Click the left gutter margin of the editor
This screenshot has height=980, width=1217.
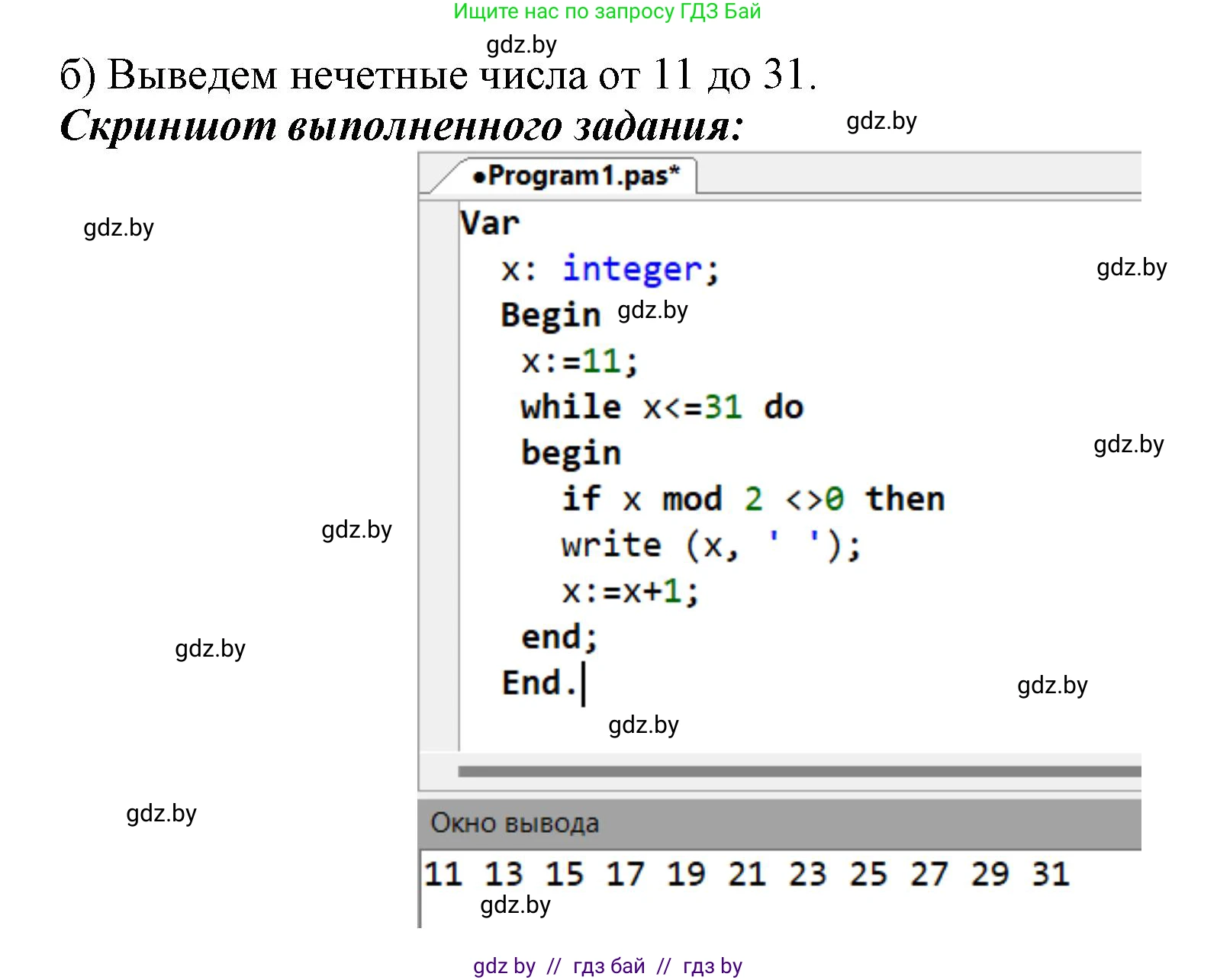coord(439,473)
